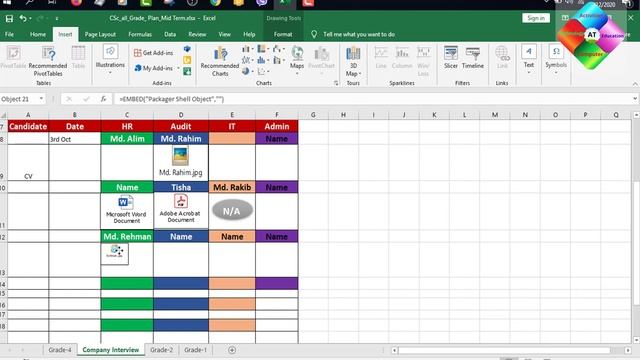Select the Adobe Acrobat Document object
The width and height of the screenshot is (640, 360).
click(x=181, y=209)
